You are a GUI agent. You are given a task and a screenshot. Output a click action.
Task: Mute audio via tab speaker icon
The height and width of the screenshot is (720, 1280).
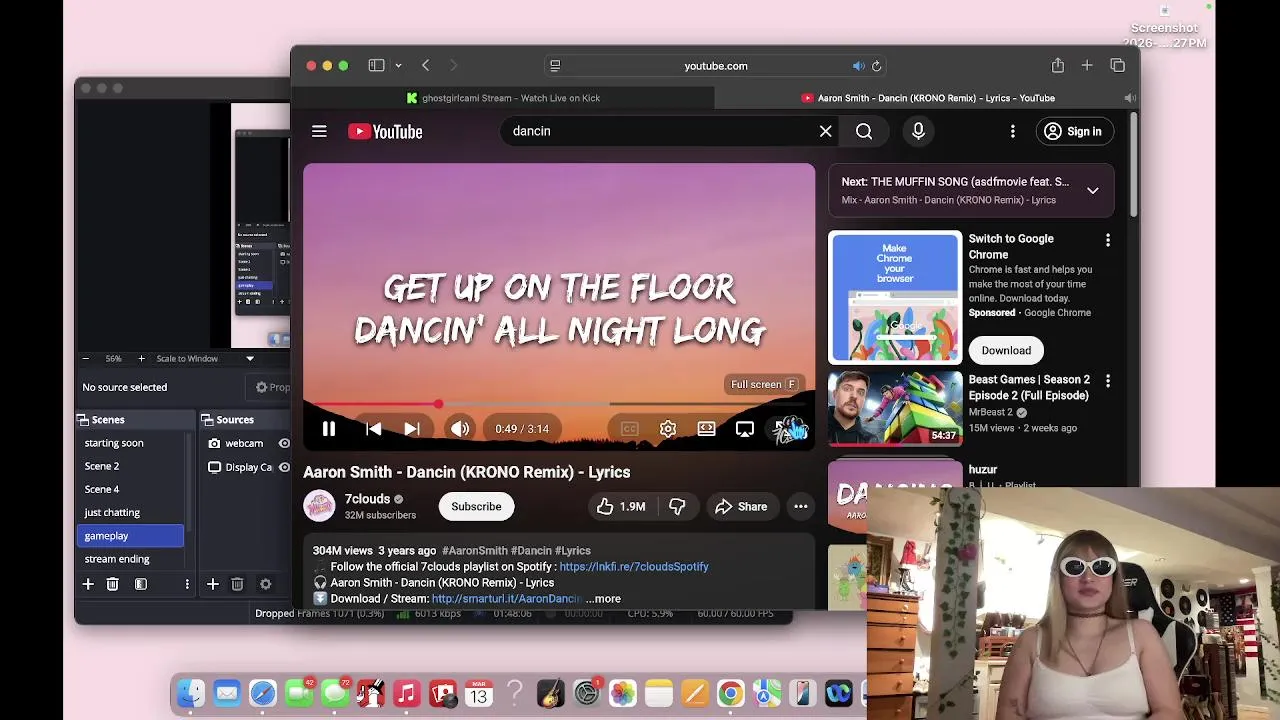(1129, 98)
